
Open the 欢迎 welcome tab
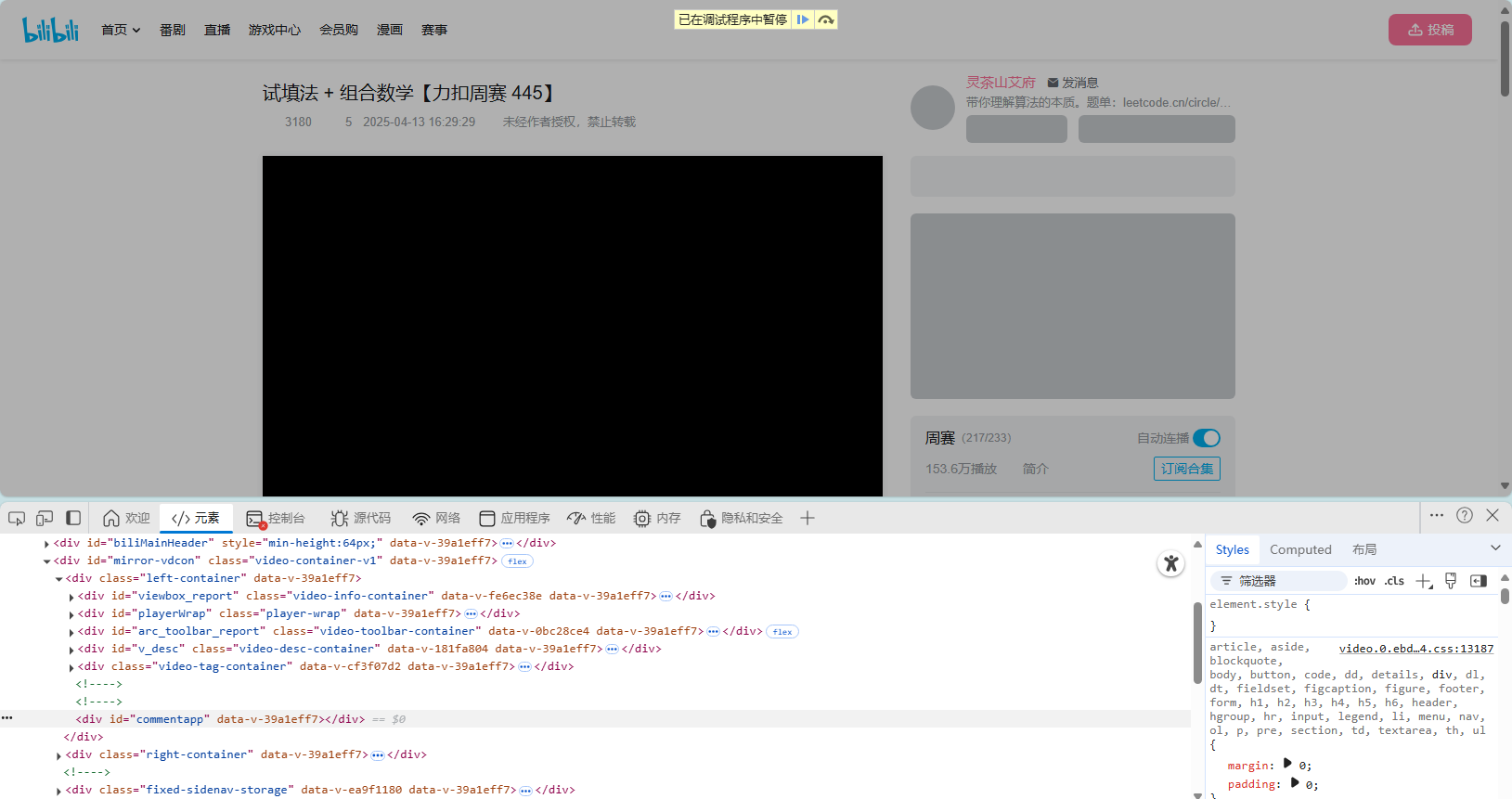[126, 518]
